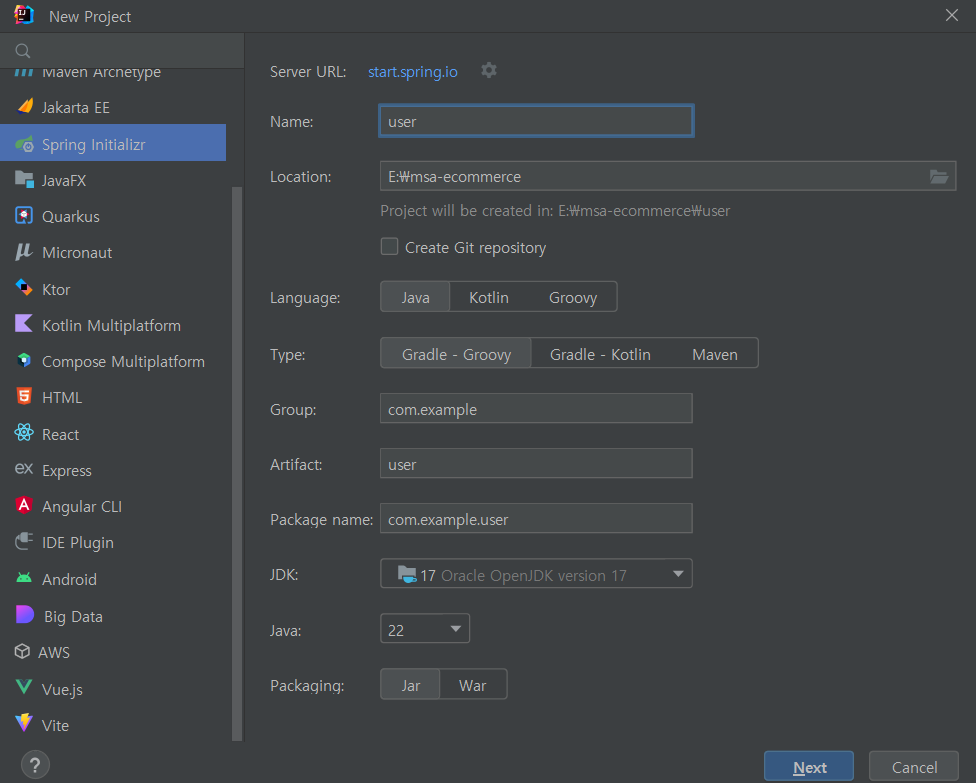
Task: Click the generator search field
Action: click(x=122, y=51)
